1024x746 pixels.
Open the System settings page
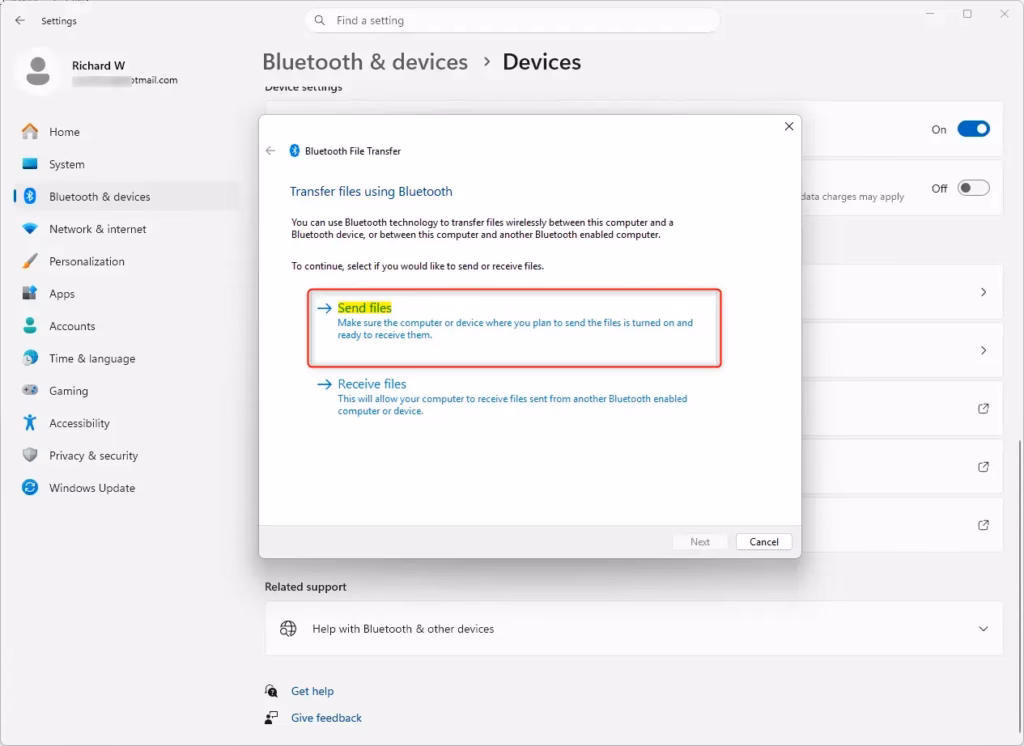click(x=127, y=164)
